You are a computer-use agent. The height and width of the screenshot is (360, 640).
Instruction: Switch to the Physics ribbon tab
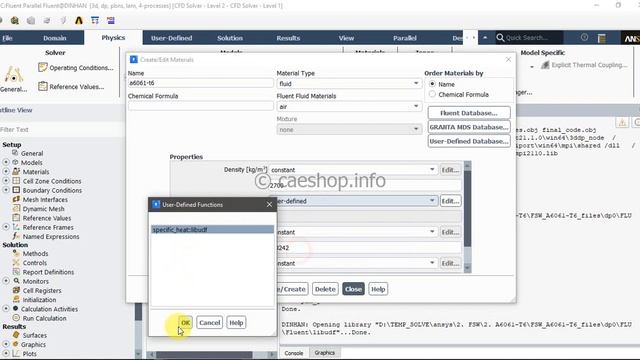[x=113, y=38]
